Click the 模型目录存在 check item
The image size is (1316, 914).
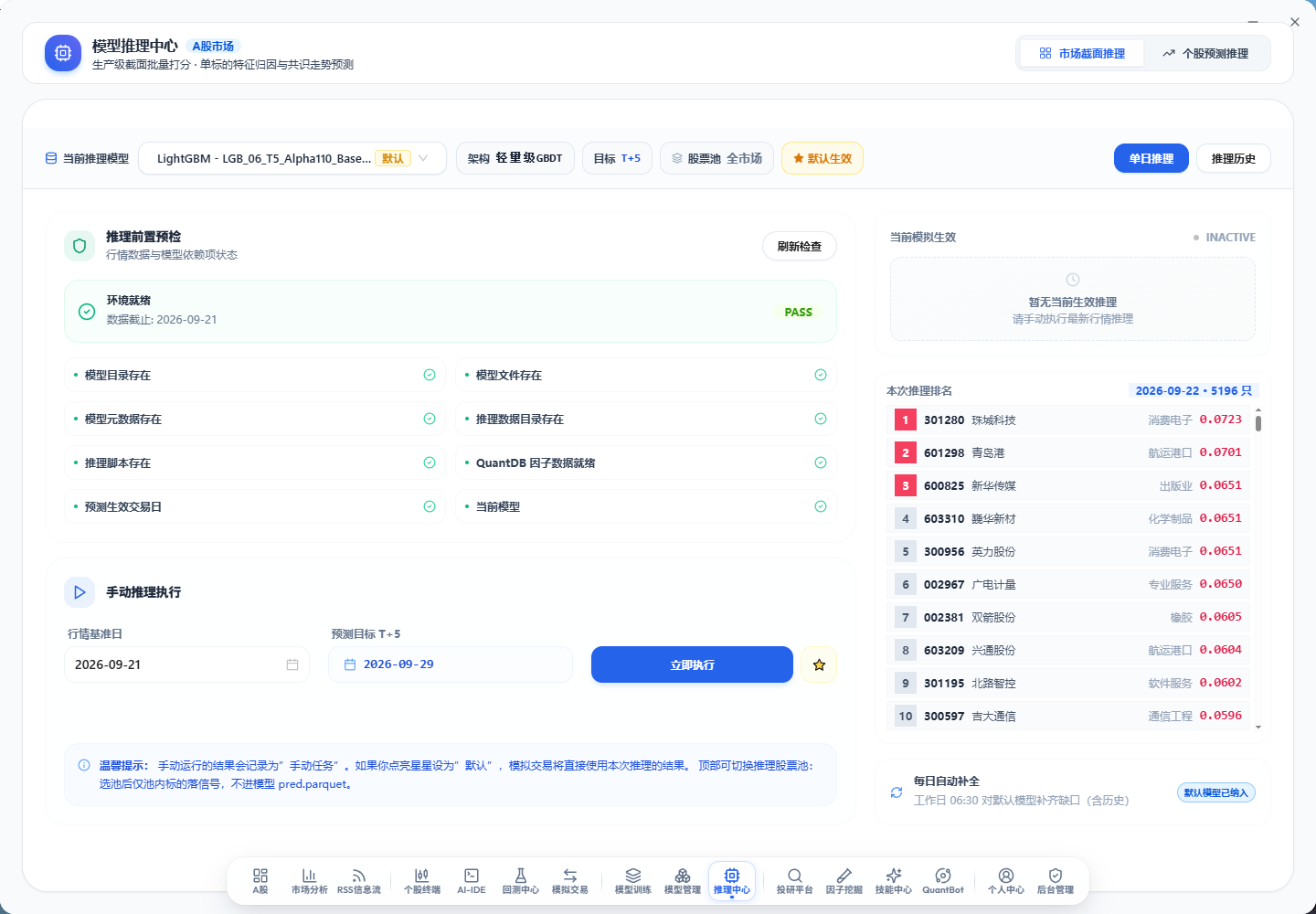(255, 375)
